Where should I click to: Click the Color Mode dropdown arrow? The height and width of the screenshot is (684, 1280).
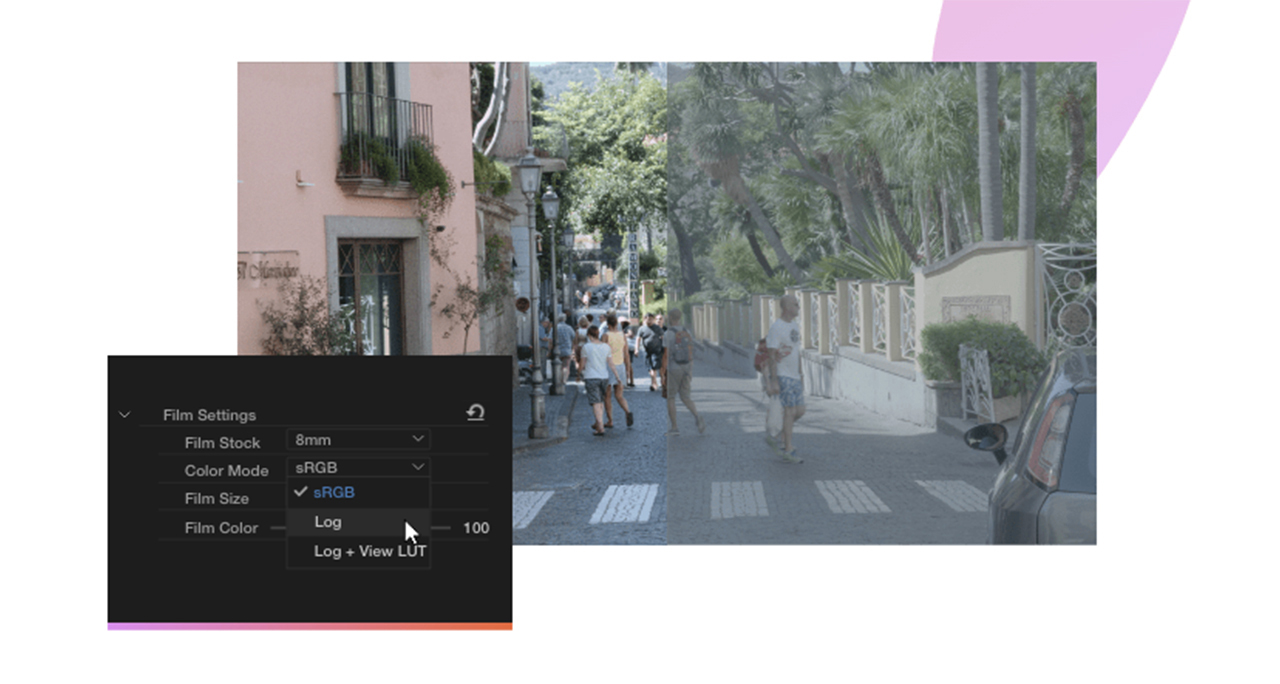416,467
